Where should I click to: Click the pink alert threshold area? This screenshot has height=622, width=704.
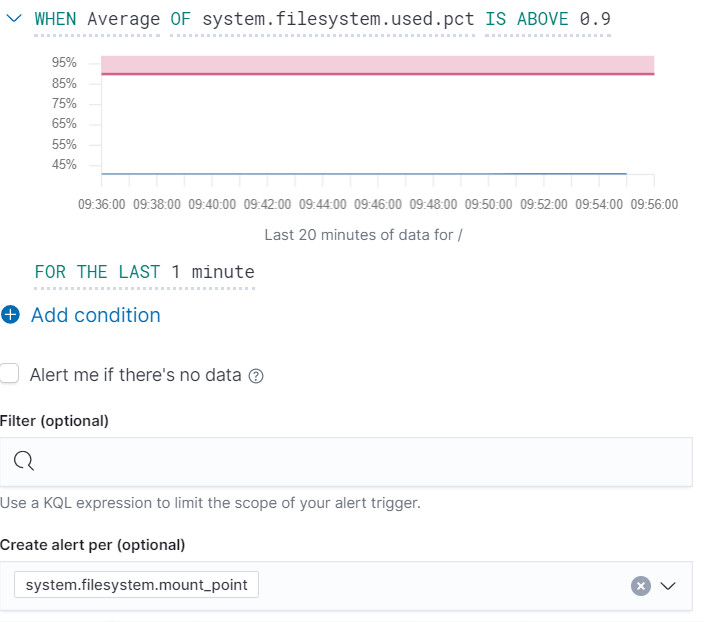[x=378, y=64]
